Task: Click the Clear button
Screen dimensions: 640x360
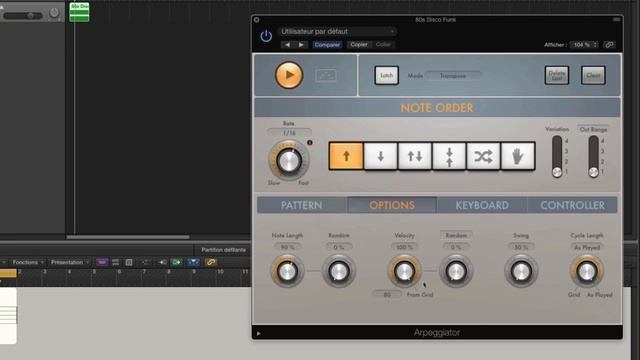Action: [x=593, y=76]
